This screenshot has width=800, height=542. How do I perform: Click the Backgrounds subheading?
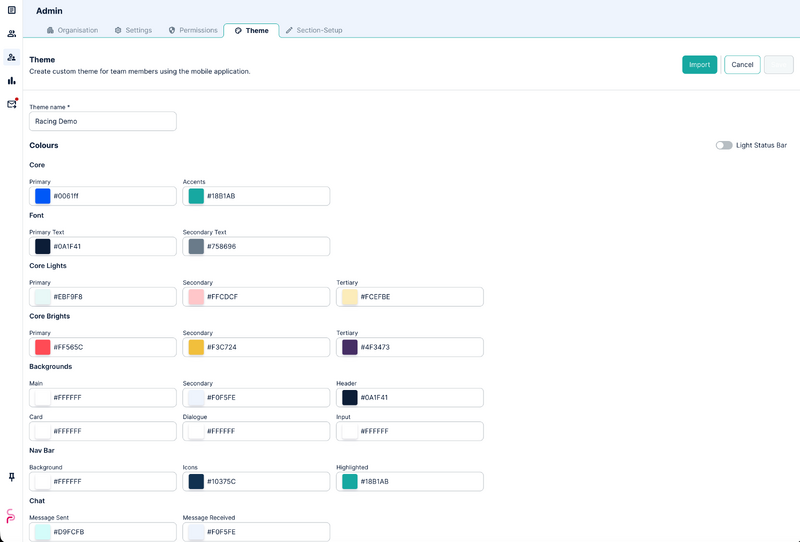click(x=51, y=366)
